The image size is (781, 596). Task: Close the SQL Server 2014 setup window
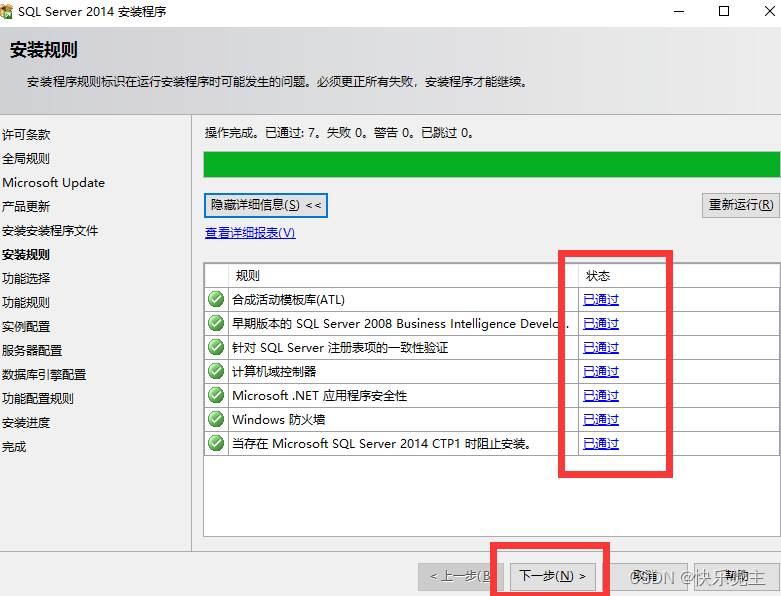tap(770, 11)
